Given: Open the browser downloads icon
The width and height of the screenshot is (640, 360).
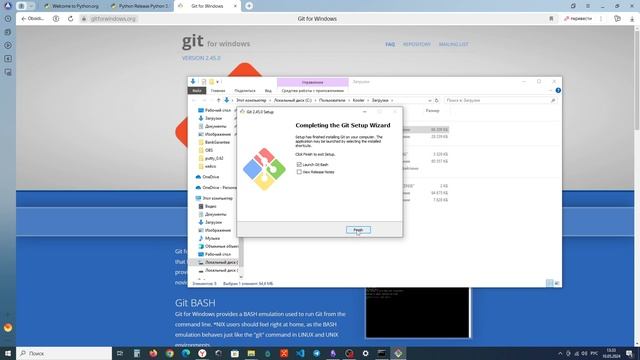Looking at the screenshot, I should tap(632, 19).
